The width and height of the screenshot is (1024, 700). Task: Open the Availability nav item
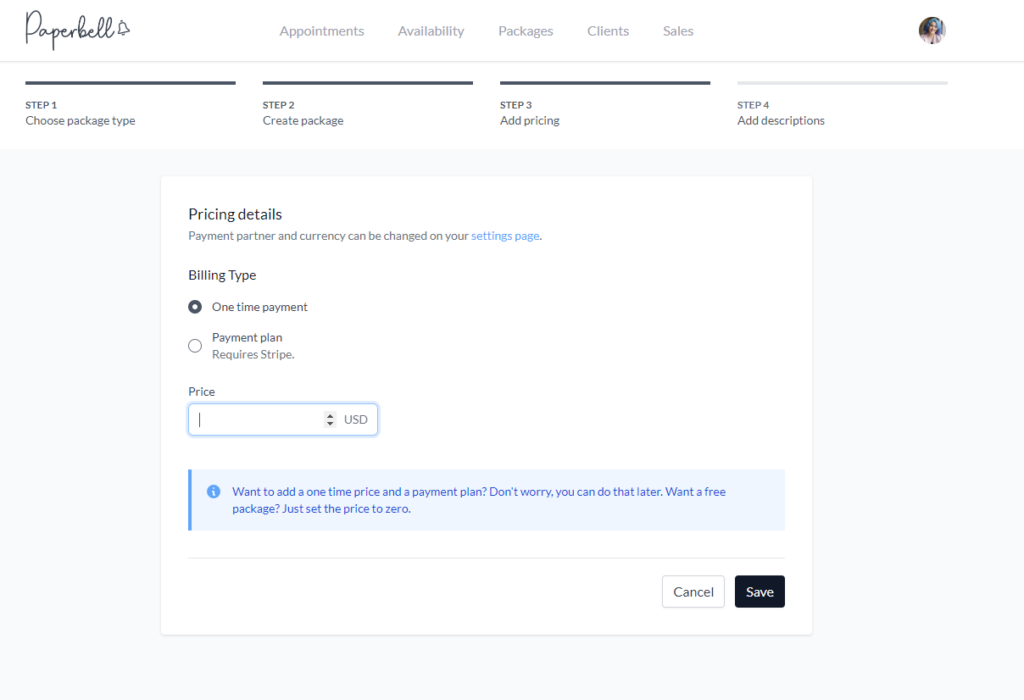[x=431, y=31]
